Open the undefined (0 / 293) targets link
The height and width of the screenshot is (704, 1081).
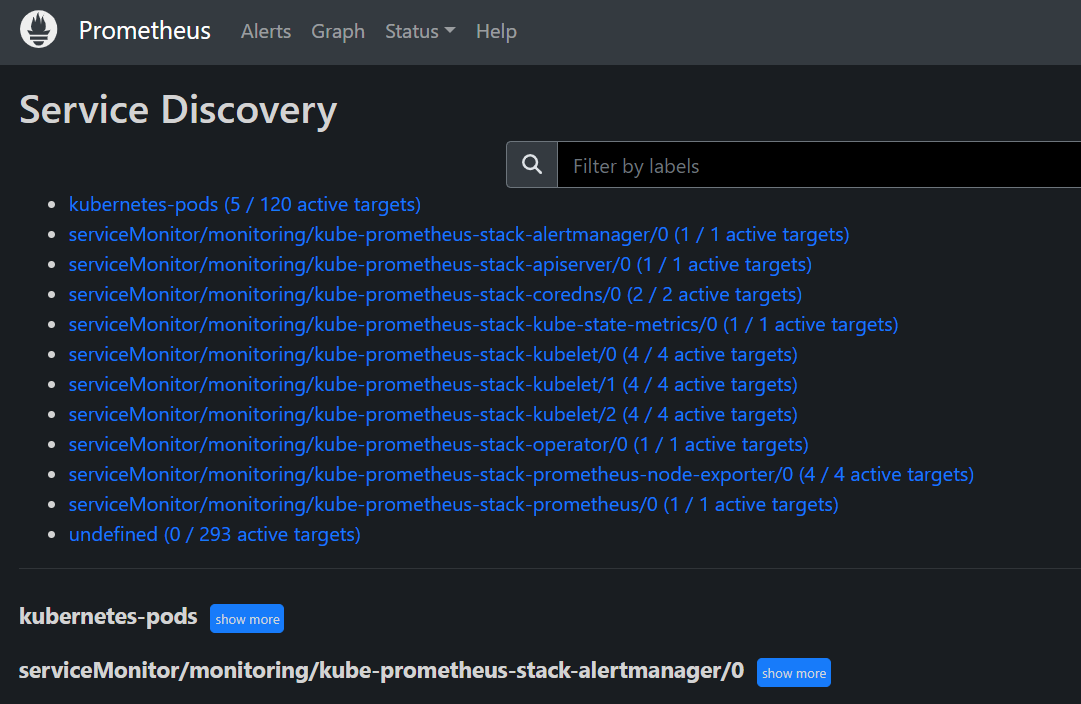point(214,534)
